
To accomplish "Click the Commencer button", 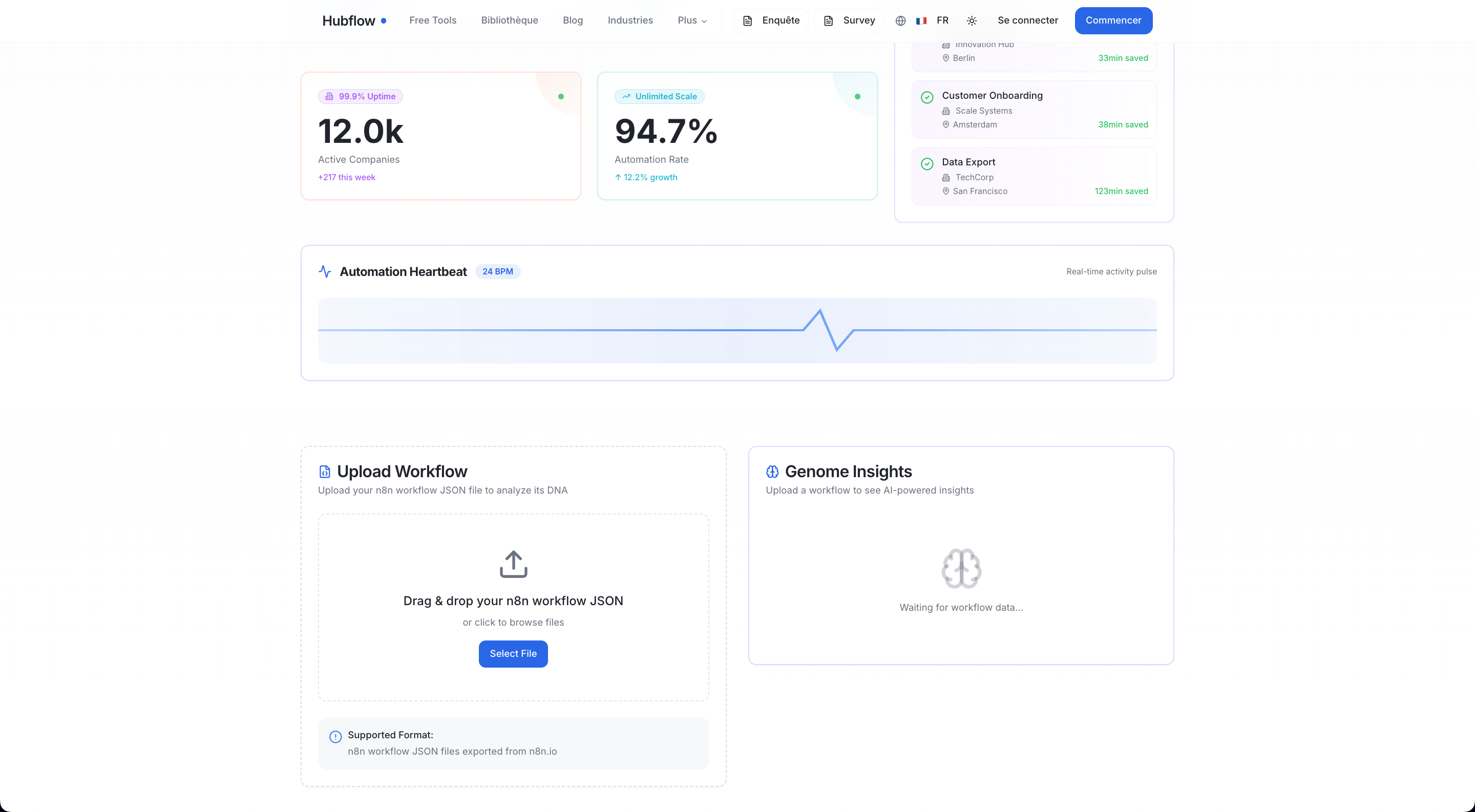I will (x=1112, y=20).
